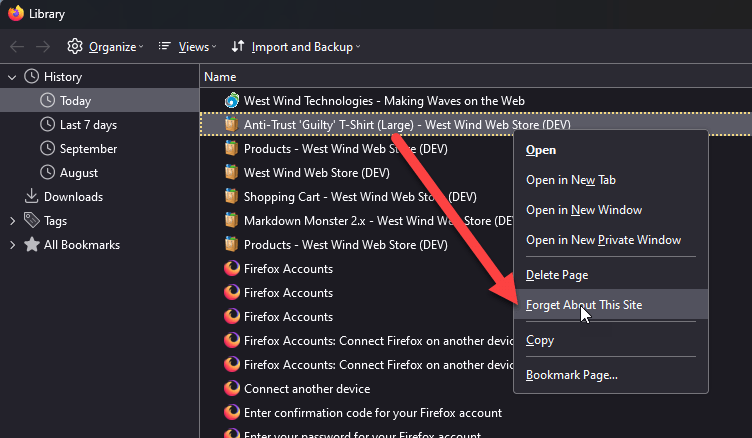Click the clock icon beside Today
752x438 pixels.
47,100
